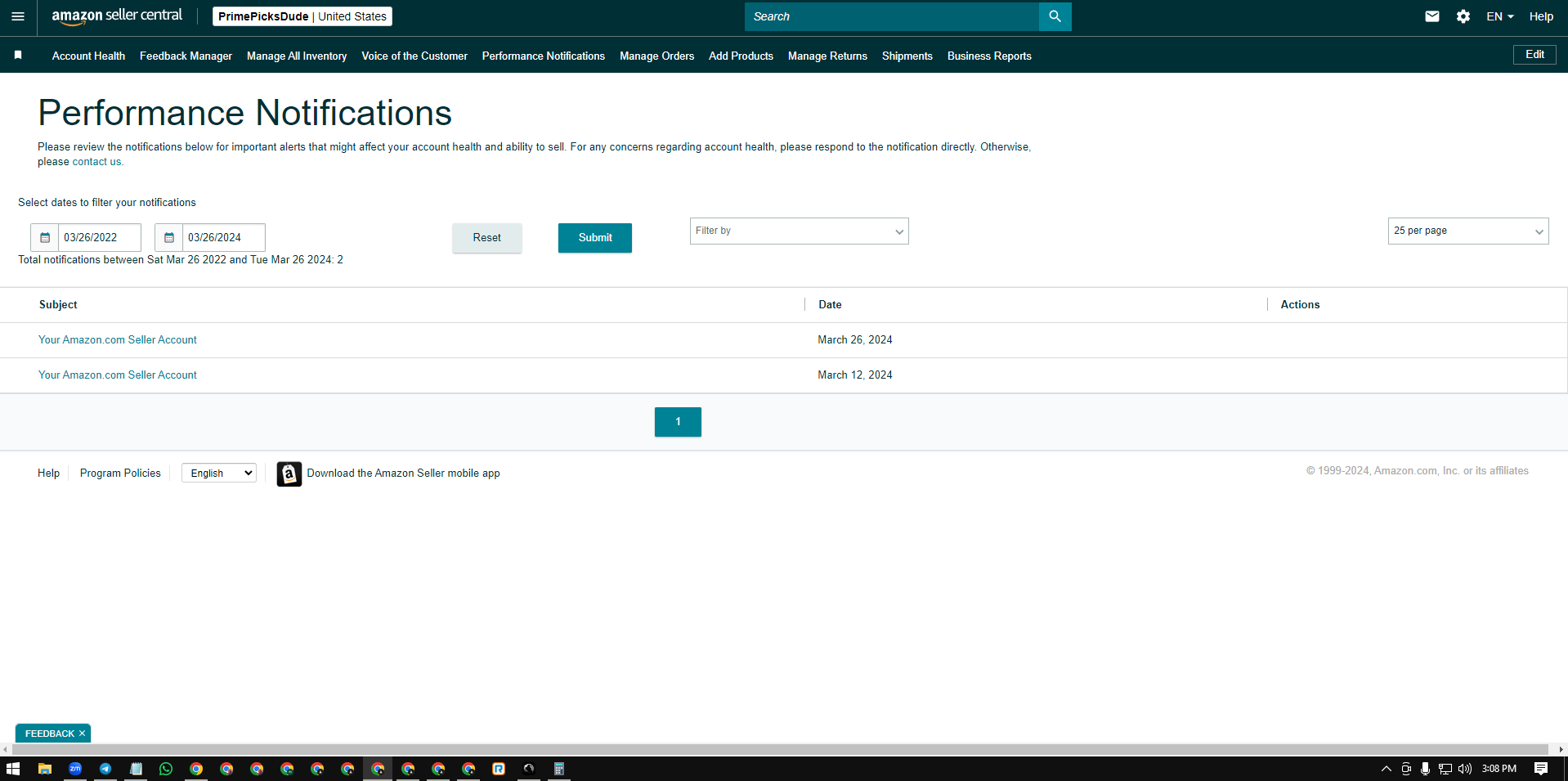Open the calendar icon for 03/26/2022
The image size is (1568, 781).
[45, 237]
